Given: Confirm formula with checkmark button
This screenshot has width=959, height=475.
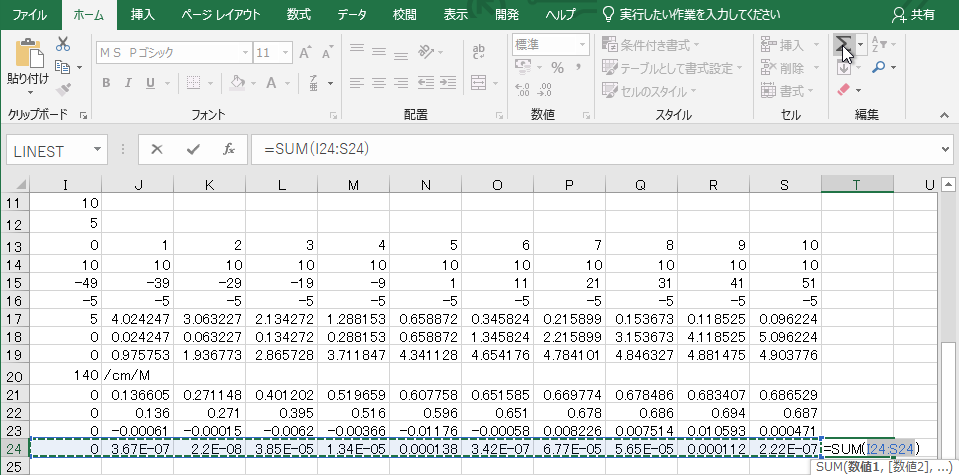Looking at the screenshot, I should click(x=193, y=150).
